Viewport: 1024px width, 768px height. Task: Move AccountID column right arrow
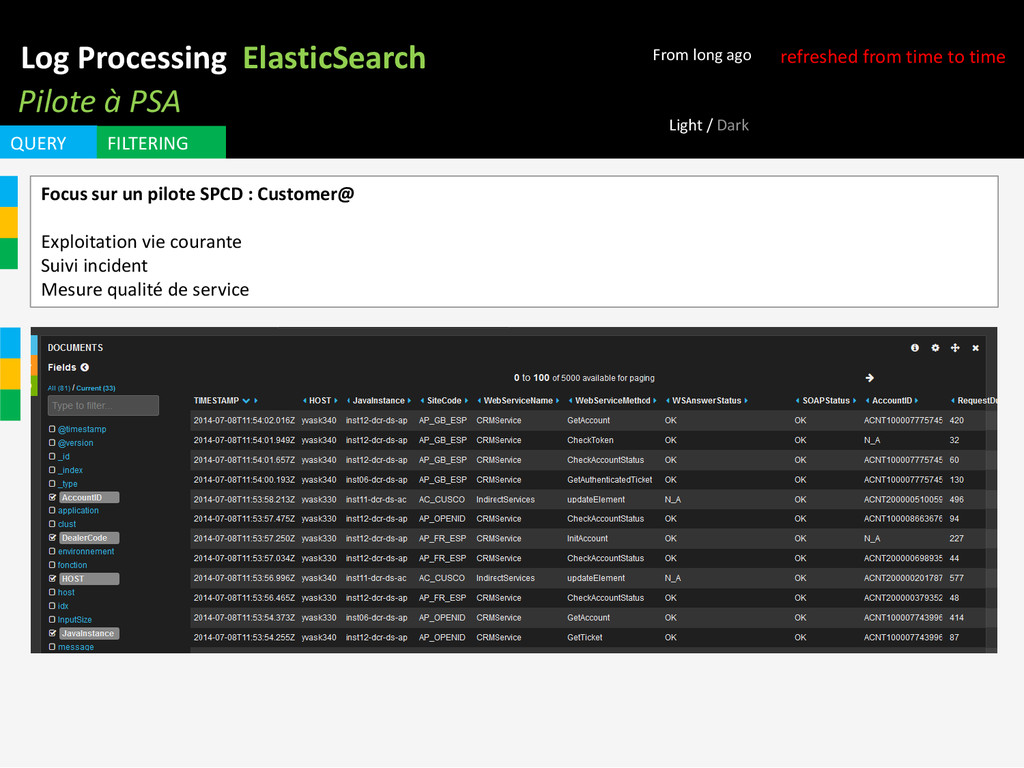click(x=916, y=401)
